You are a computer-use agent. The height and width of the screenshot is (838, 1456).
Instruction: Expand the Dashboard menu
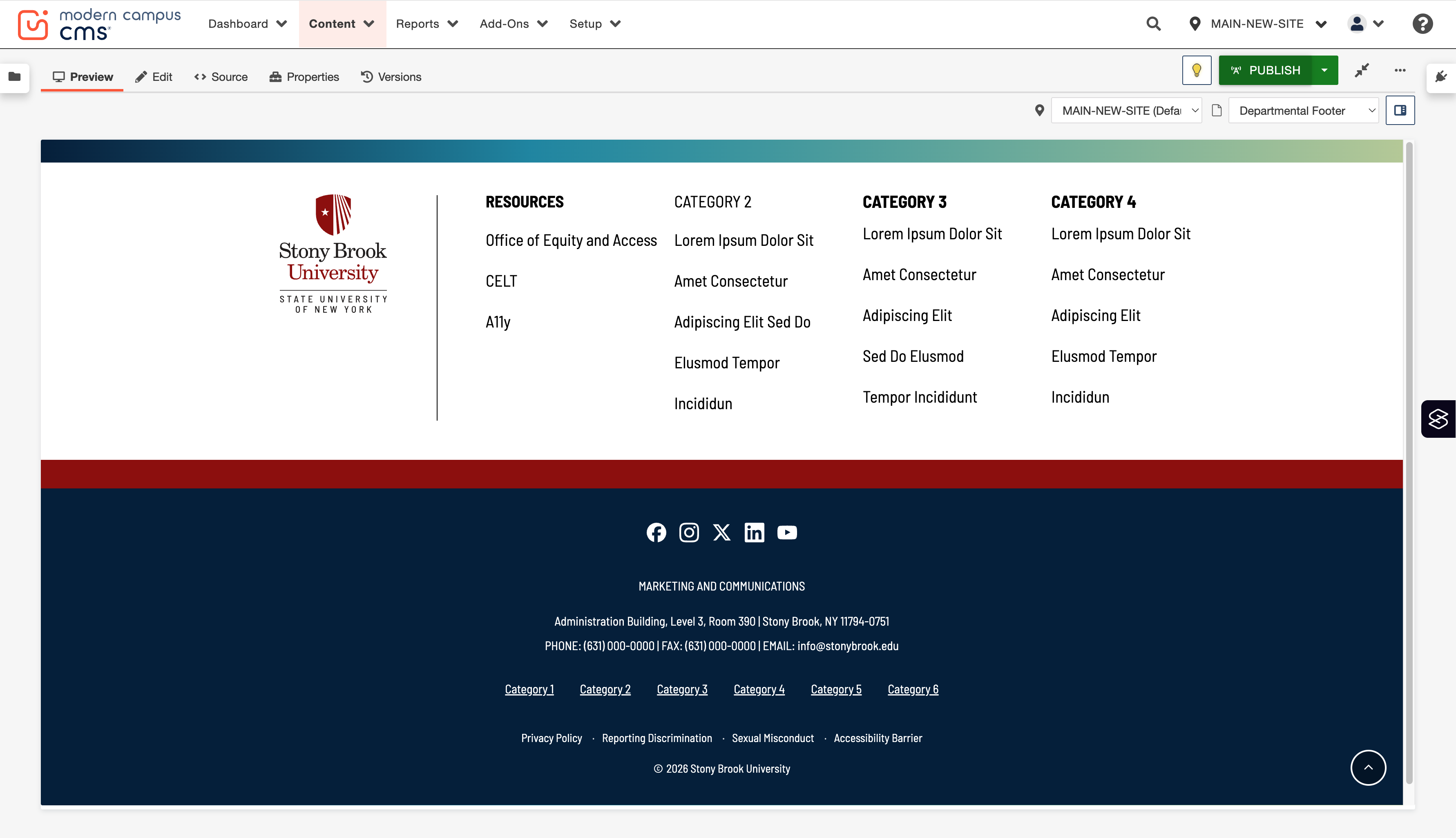point(247,24)
